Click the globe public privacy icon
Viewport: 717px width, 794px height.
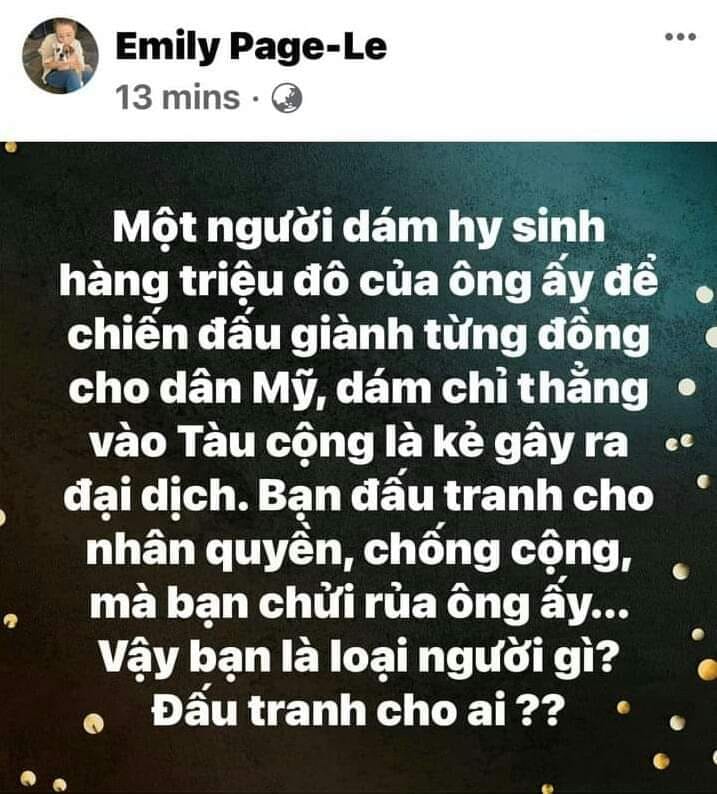[287, 97]
